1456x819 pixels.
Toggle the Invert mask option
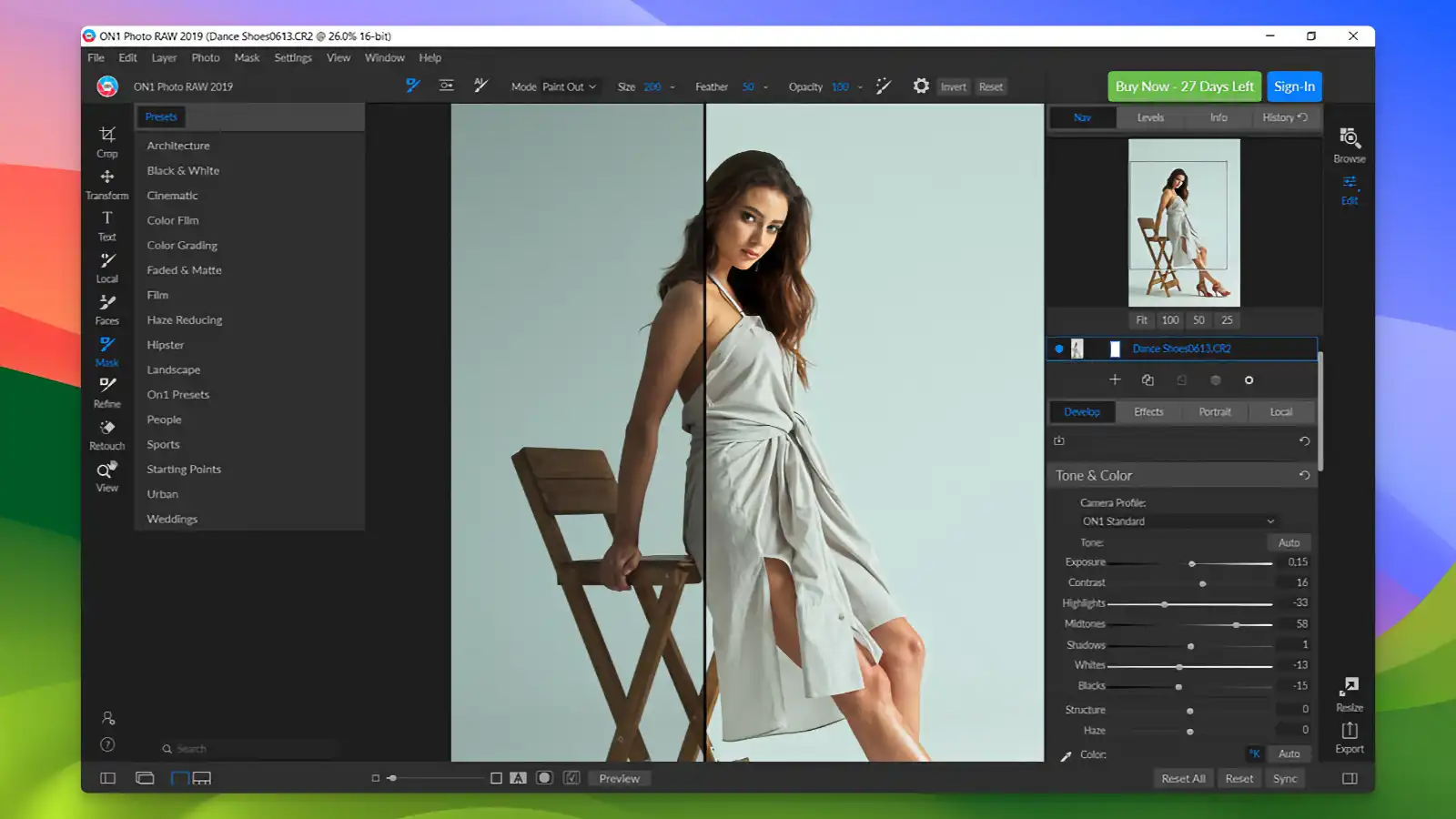[x=953, y=86]
